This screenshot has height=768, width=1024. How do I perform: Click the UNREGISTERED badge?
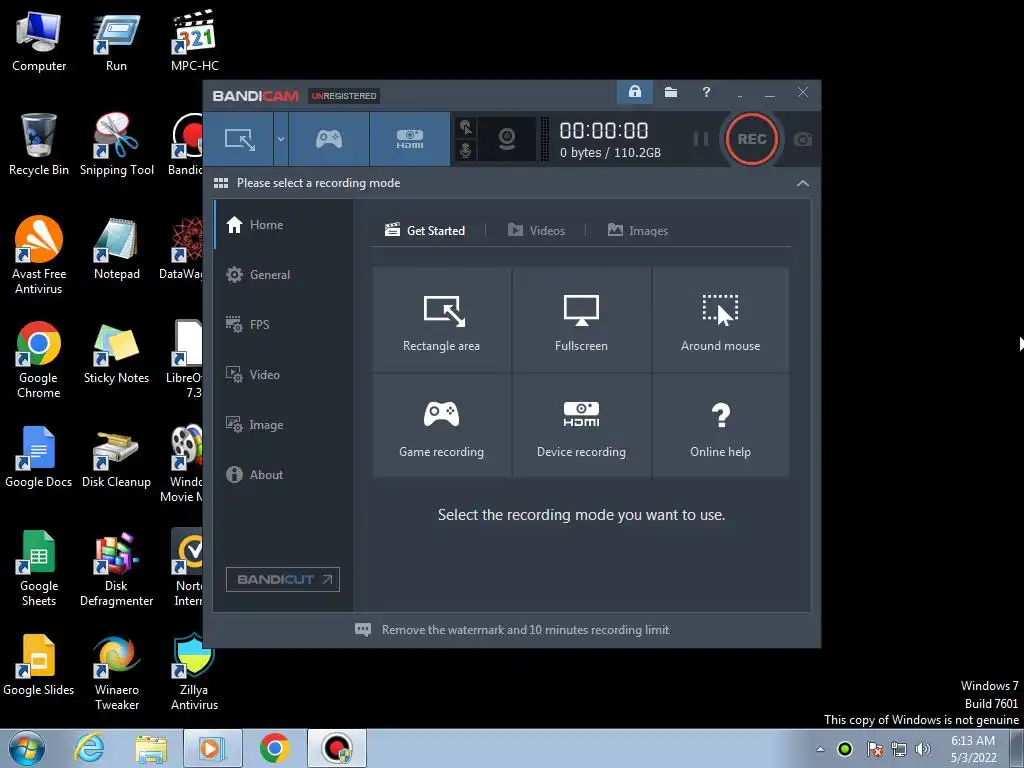[x=344, y=96]
